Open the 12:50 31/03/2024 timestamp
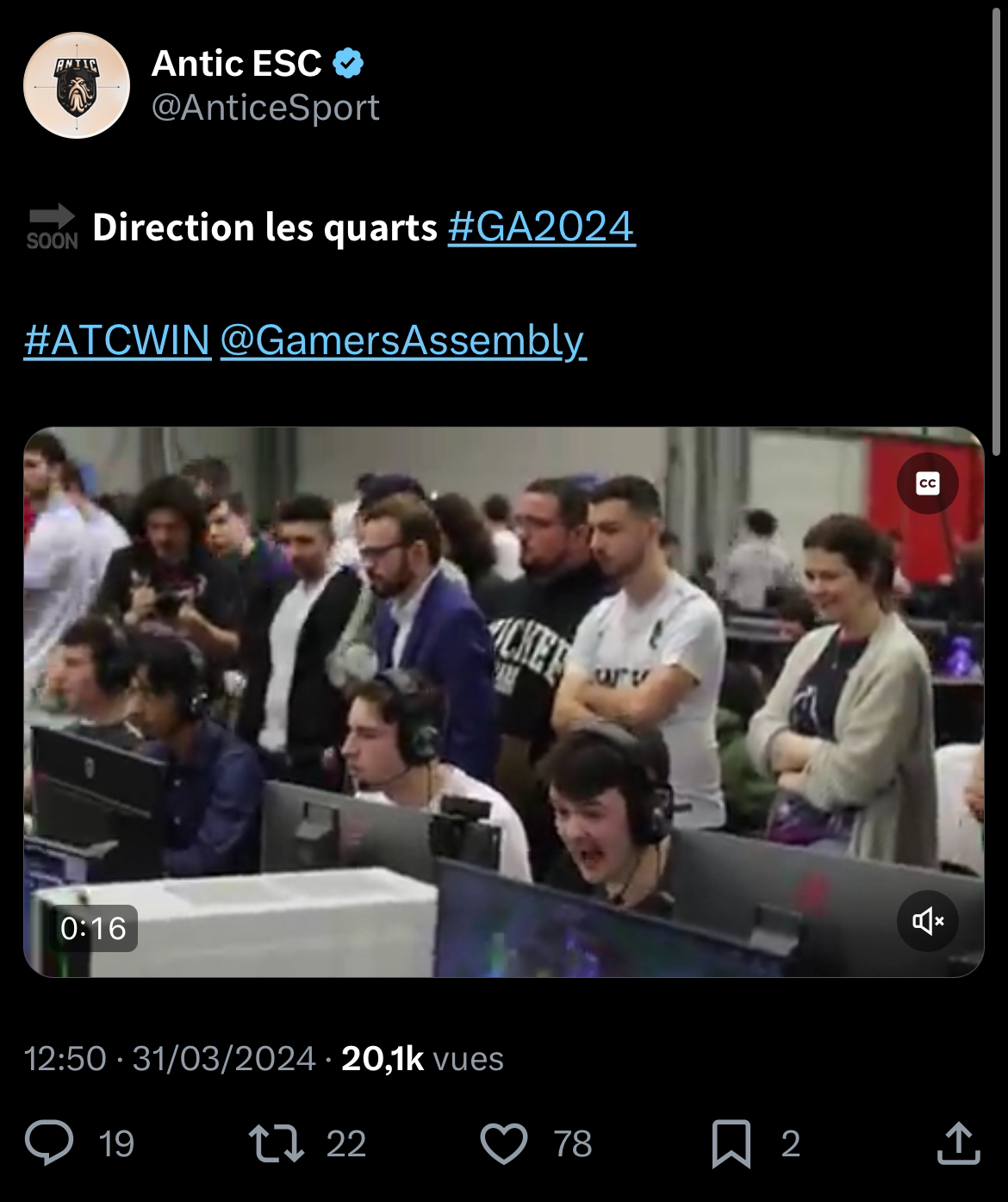Screen dimensions: 1008x1202 (x=170, y=1058)
